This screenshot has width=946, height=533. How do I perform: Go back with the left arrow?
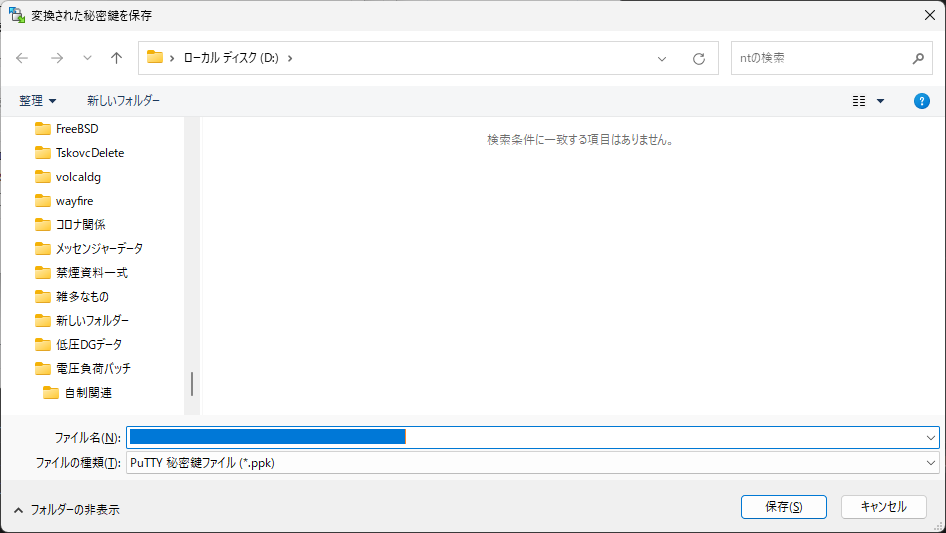tap(22, 58)
